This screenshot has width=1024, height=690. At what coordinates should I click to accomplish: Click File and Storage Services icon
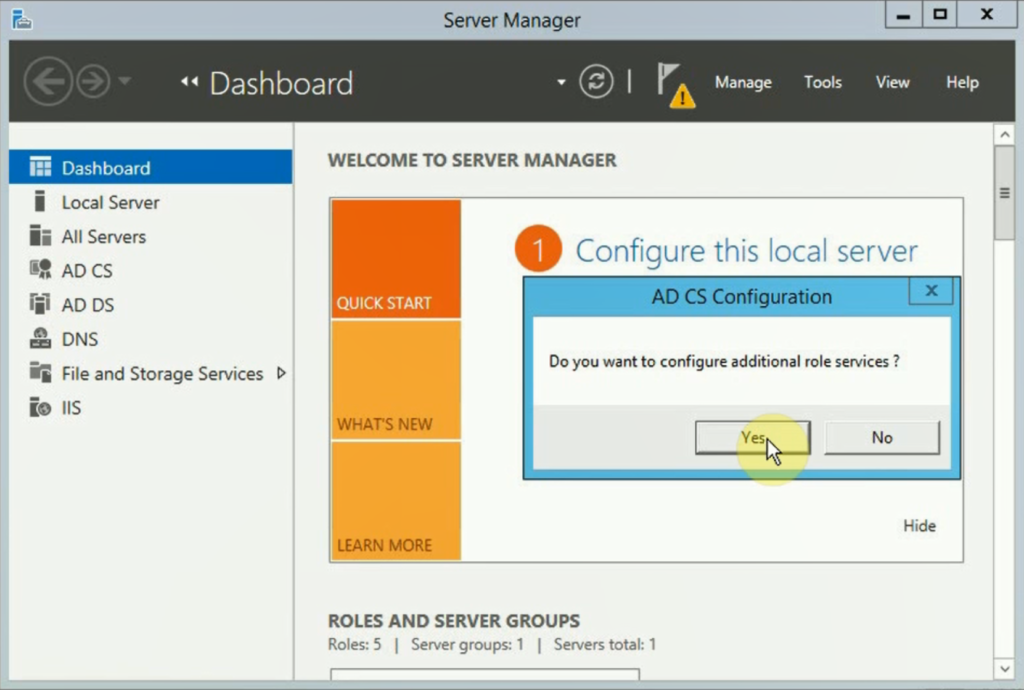(x=40, y=373)
